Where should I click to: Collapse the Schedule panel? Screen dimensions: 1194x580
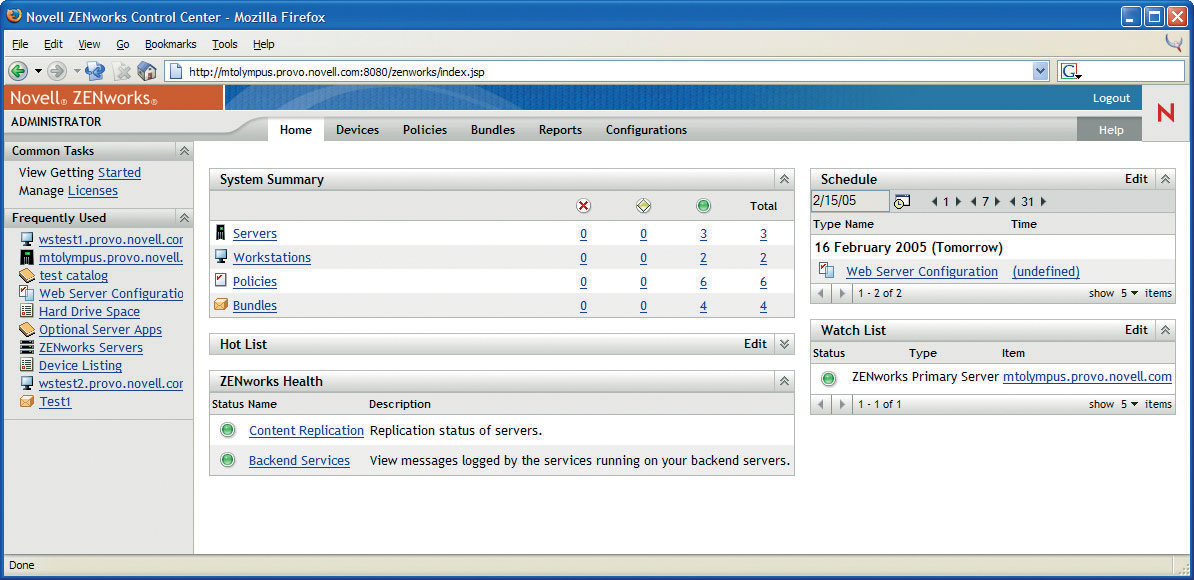click(x=1164, y=180)
